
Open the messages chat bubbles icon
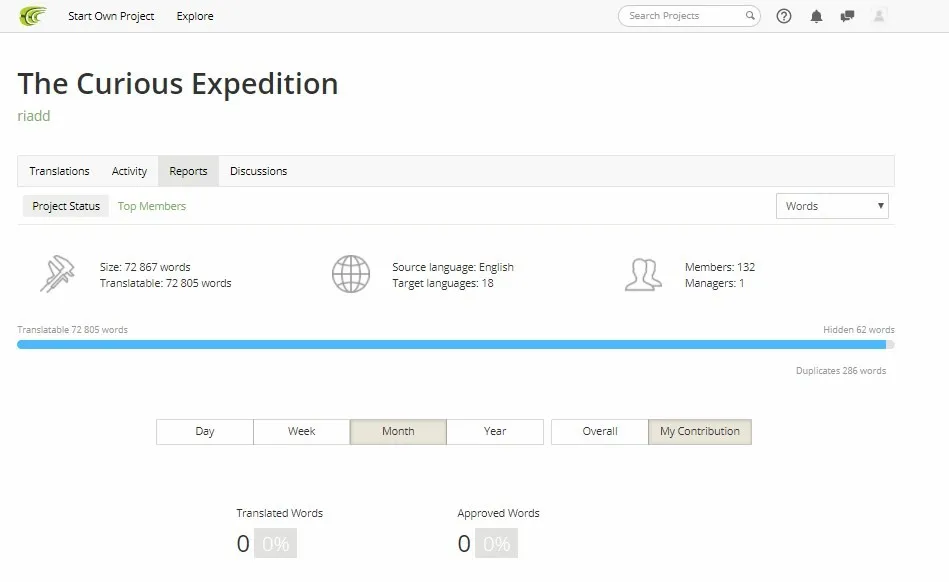(x=847, y=16)
